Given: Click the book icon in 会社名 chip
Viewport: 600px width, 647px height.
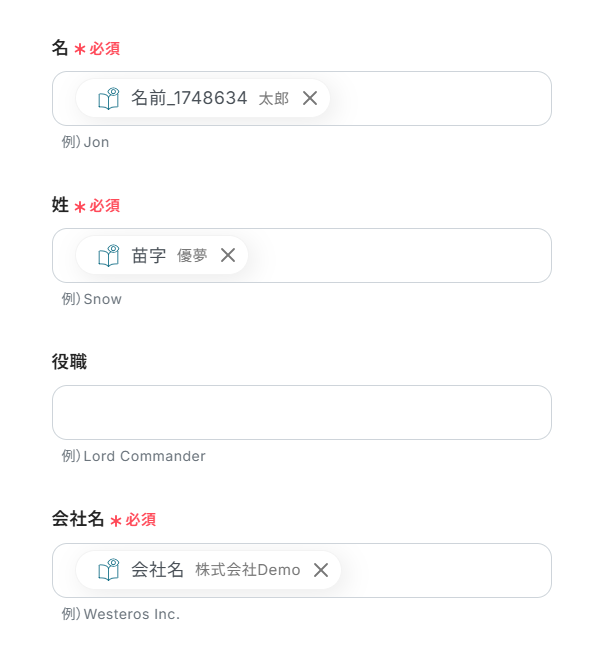Looking at the screenshot, I should pyautogui.click(x=108, y=570).
